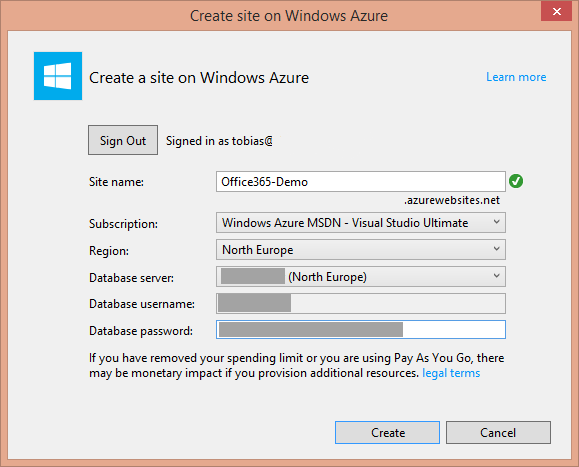Click the 'Site name:' label
Viewport: 579px width, 467px height.
tap(116, 182)
